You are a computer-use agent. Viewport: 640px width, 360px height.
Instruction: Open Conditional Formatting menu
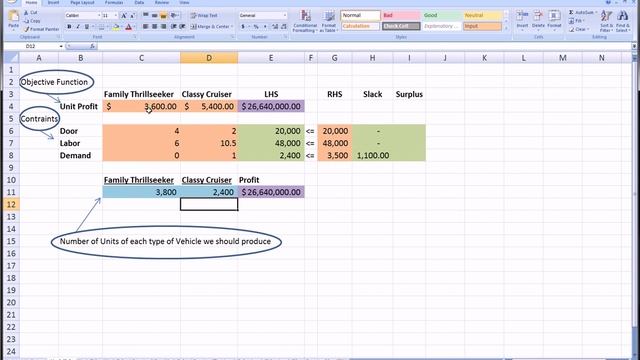[304, 21]
